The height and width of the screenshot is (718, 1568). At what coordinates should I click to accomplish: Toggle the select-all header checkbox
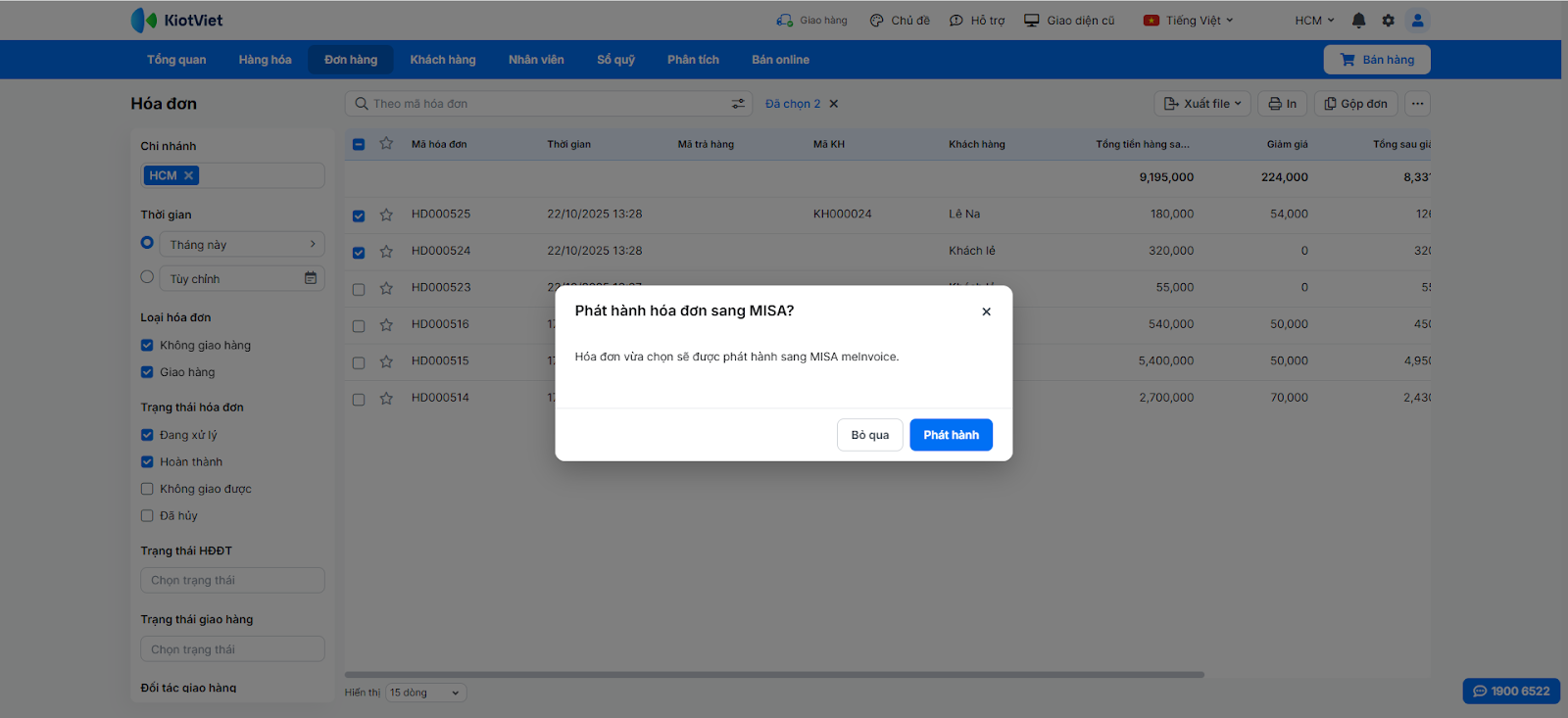[359, 144]
